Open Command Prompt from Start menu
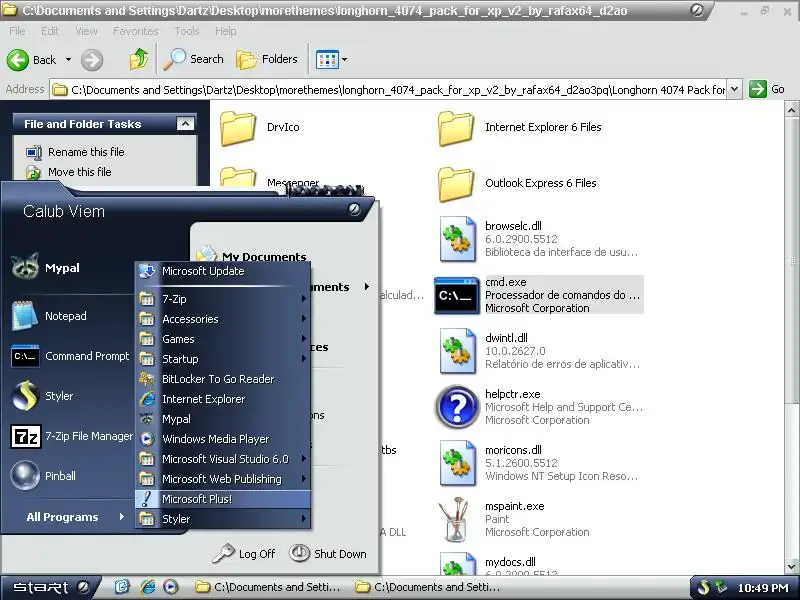Screen dimensions: 800x600 click(x=69, y=356)
